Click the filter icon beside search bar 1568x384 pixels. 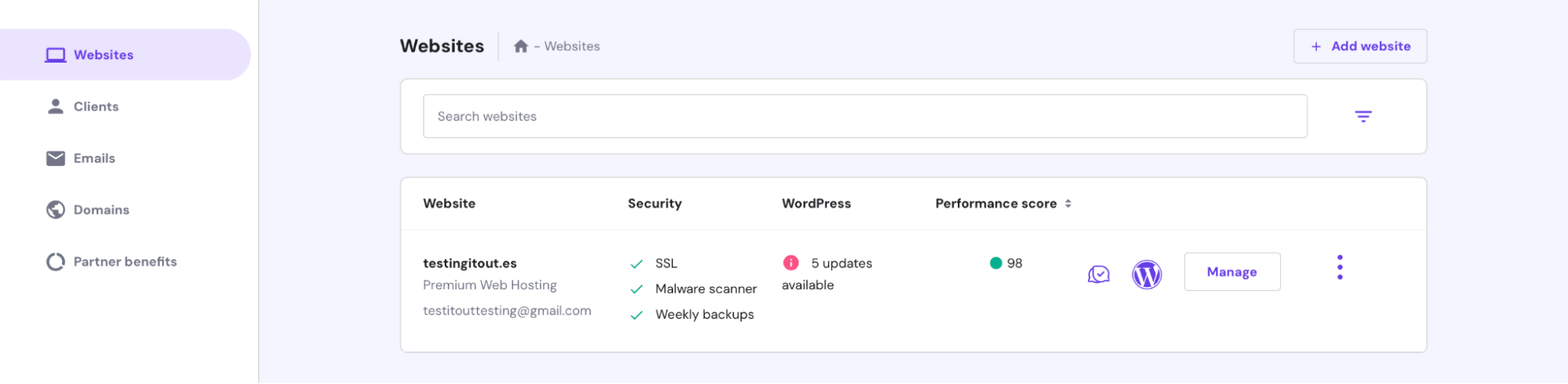[1362, 117]
